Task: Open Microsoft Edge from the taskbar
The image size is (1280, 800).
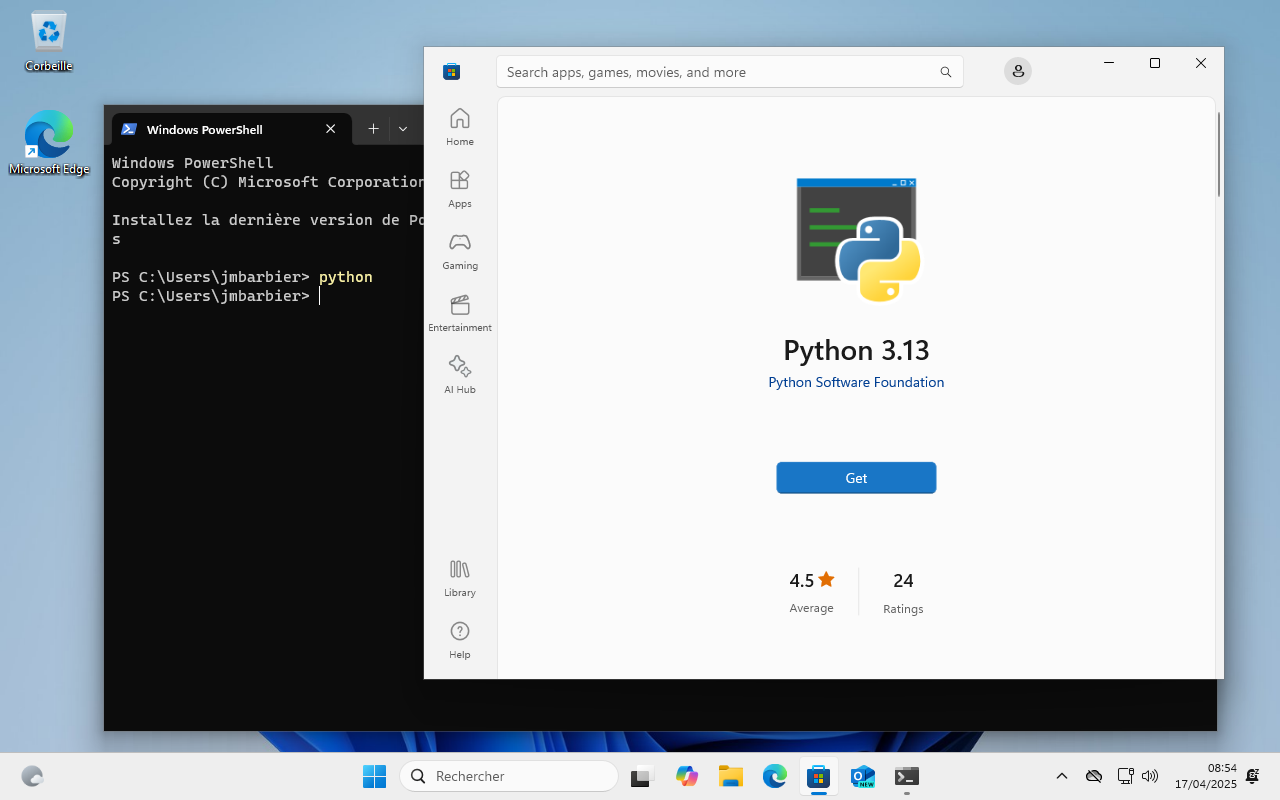Action: pos(775,776)
